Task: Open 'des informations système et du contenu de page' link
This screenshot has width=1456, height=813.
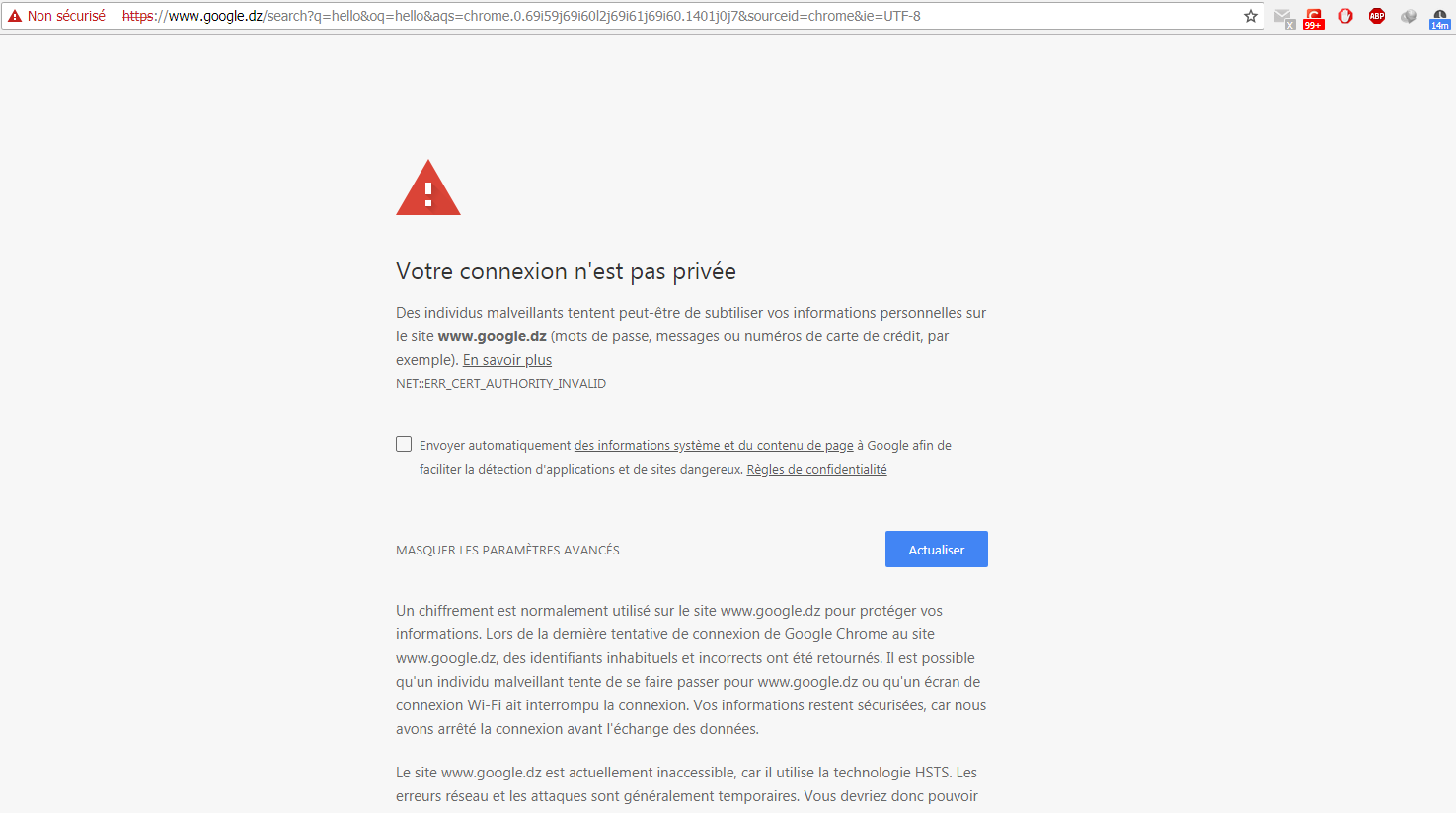Action: pos(714,446)
